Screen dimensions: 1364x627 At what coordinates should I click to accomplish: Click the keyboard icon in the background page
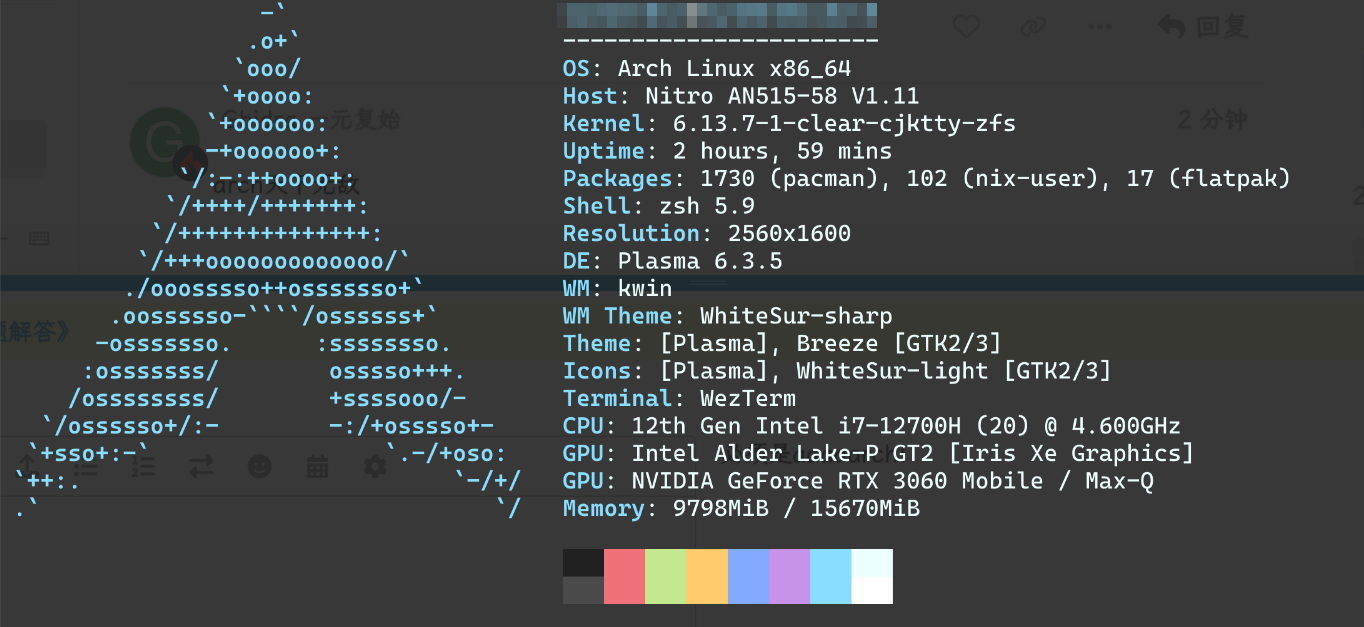(39, 239)
